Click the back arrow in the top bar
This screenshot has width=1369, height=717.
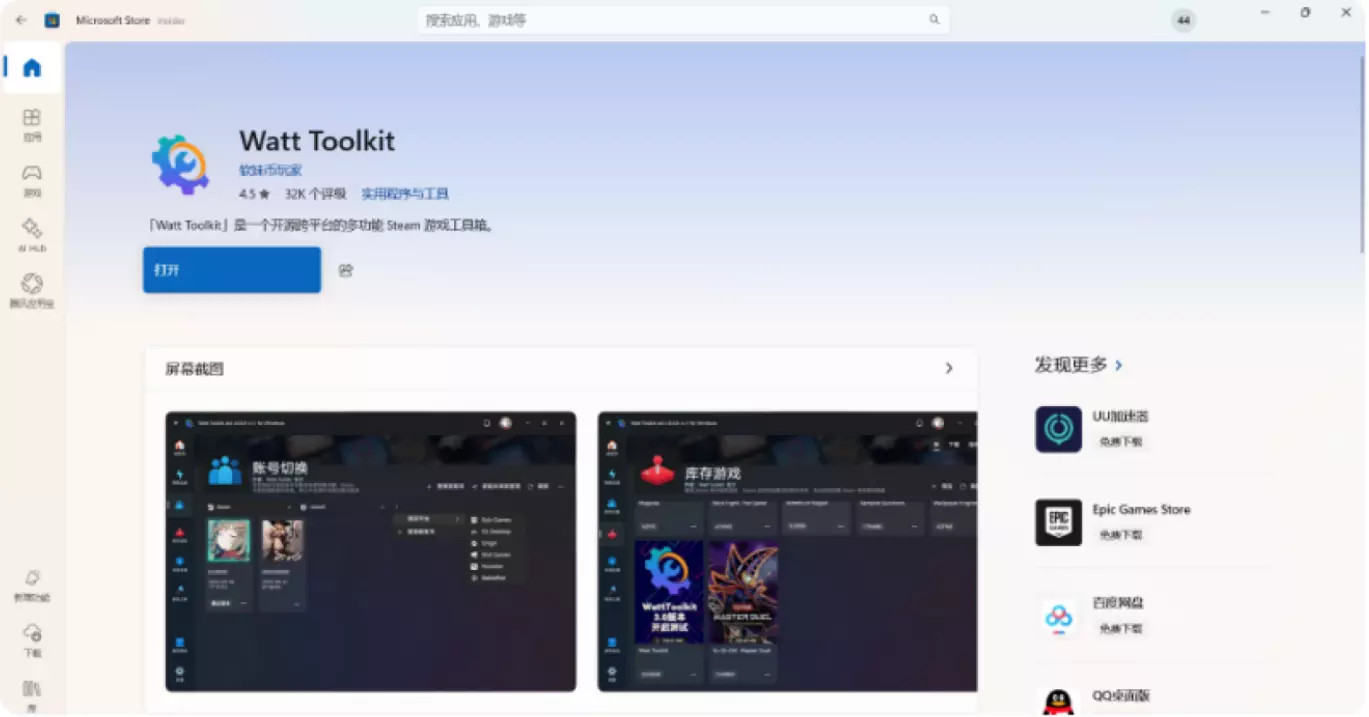click(x=21, y=19)
